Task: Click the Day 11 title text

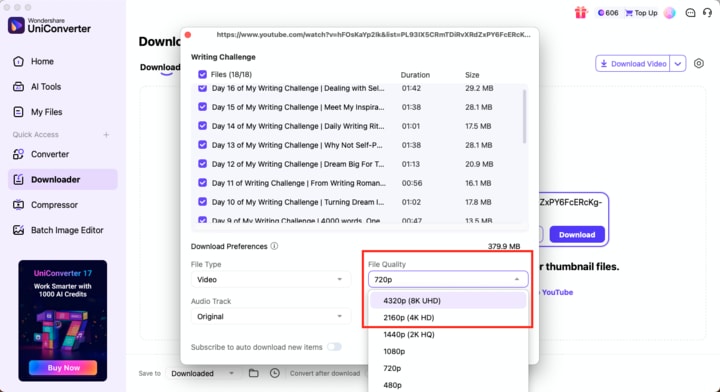Action: 298,183
